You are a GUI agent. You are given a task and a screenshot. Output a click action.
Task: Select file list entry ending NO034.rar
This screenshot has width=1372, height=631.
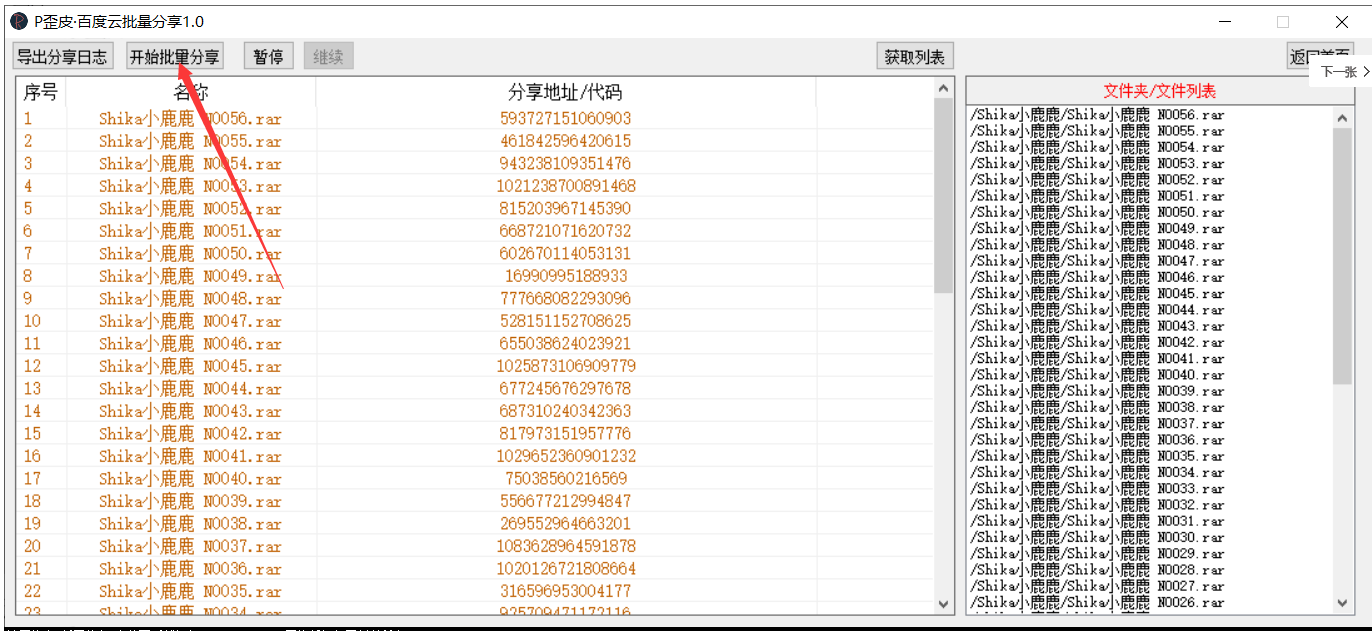(1097, 472)
